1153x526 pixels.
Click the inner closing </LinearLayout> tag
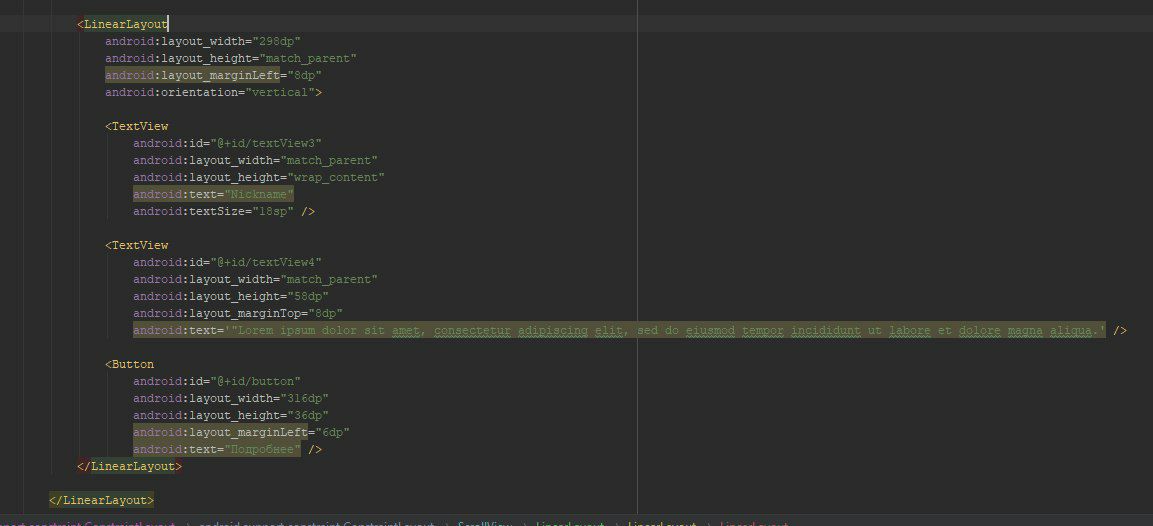click(129, 466)
